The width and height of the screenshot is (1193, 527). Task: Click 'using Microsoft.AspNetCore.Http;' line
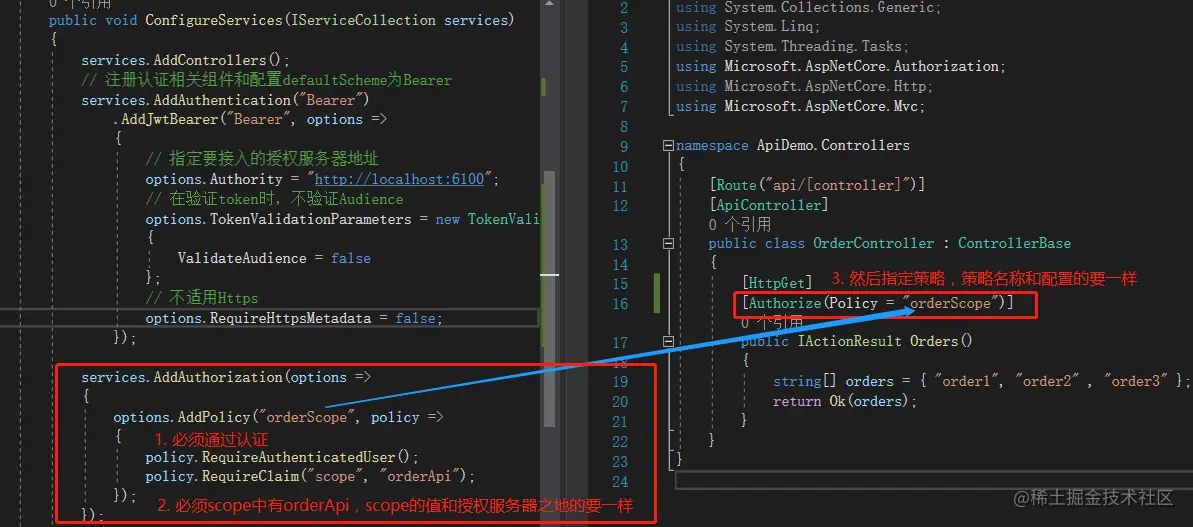805,86
